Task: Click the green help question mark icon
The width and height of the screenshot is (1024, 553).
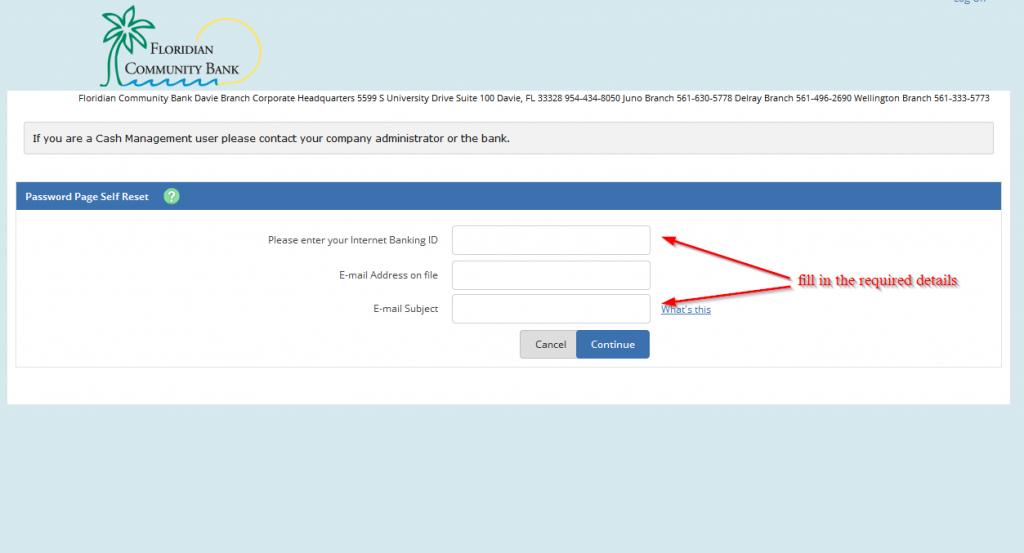Action: pos(171,196)
